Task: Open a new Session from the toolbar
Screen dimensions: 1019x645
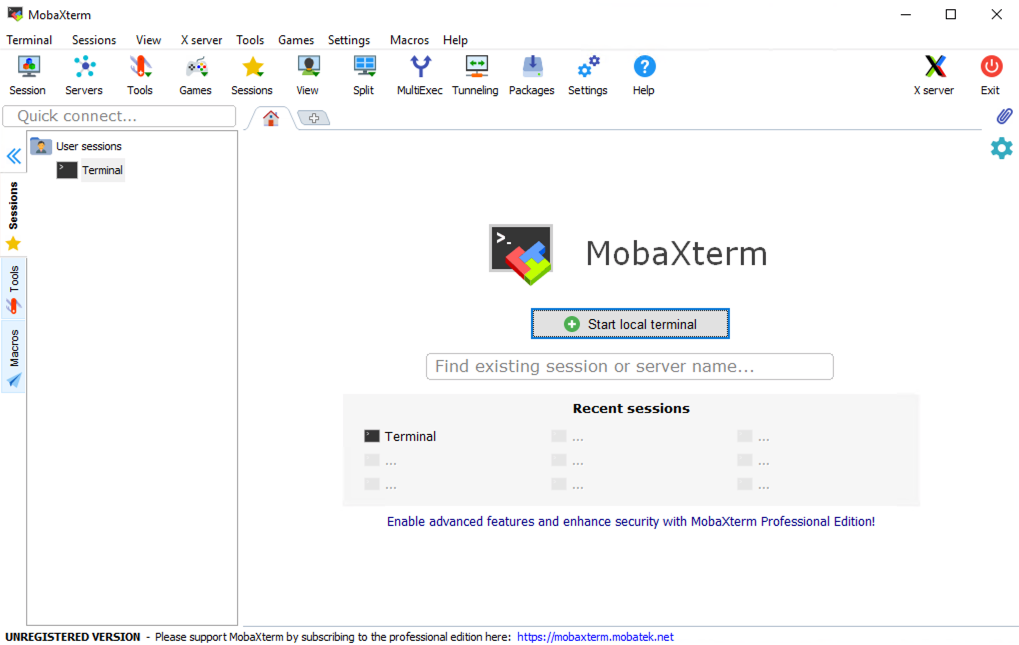Action: [x=27, y=70]
